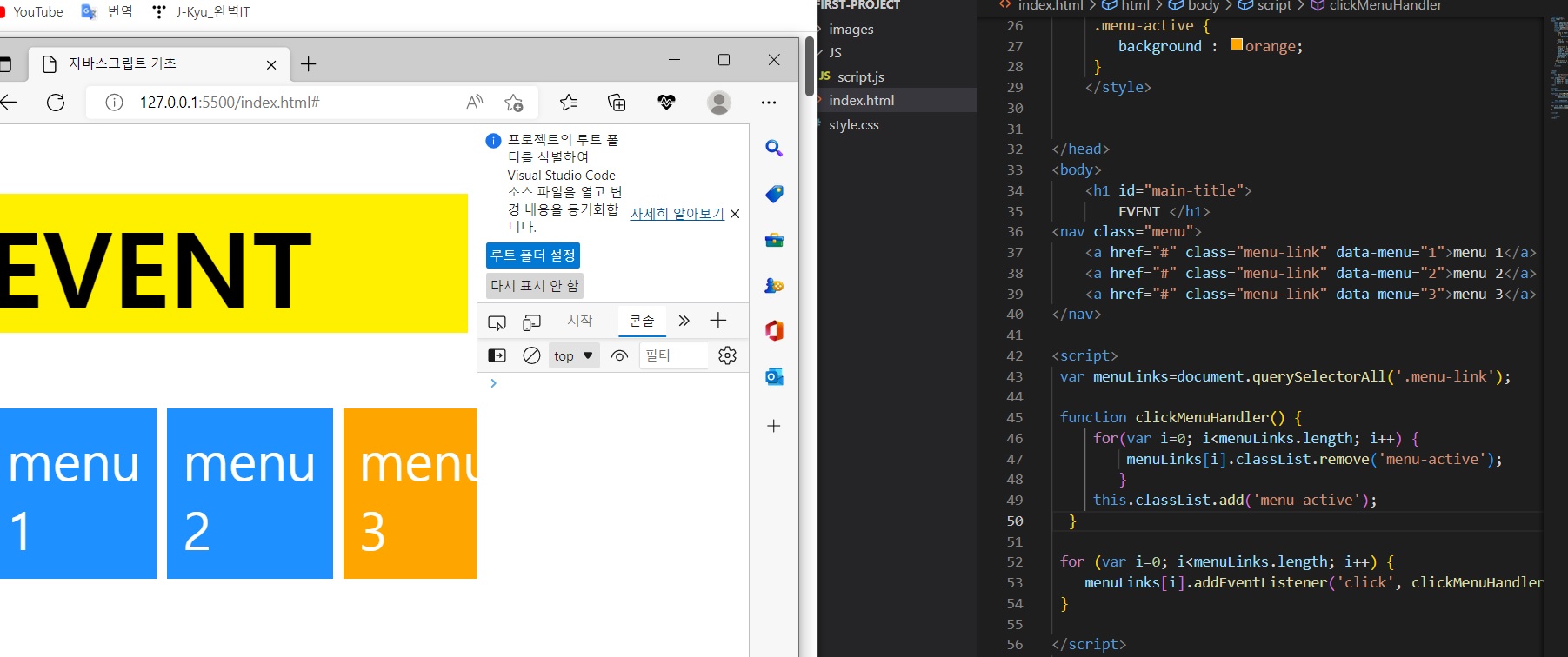1568x657 pixels.
Task: Open DevTools console settings gear
Action: tap(728, 355)
